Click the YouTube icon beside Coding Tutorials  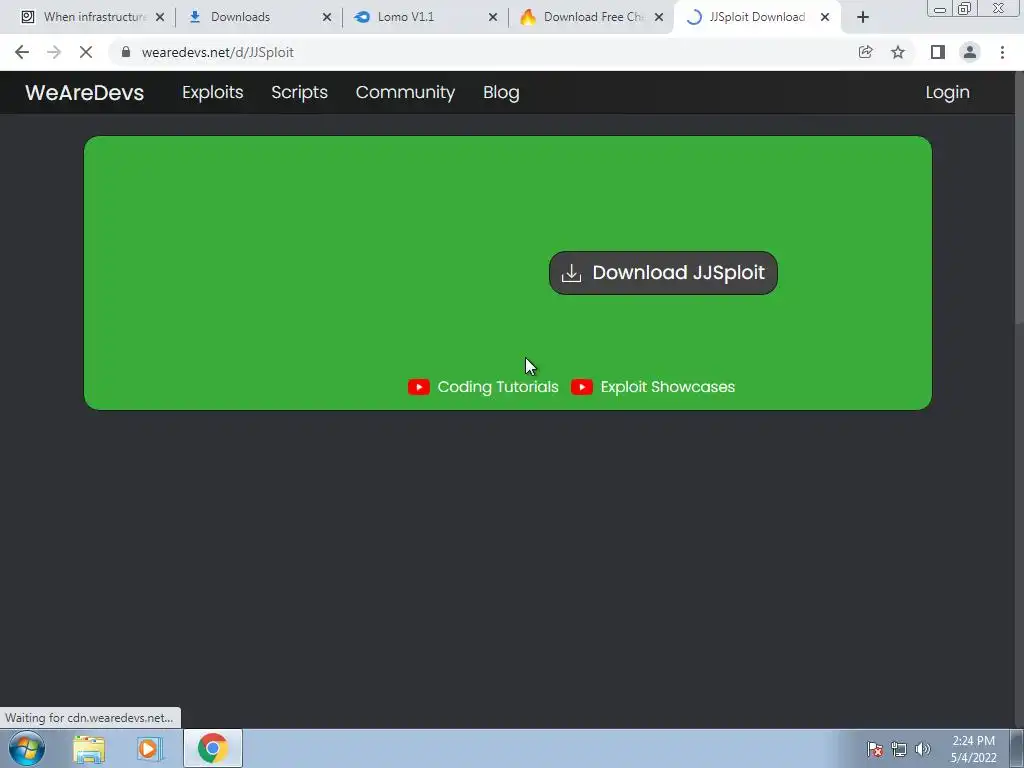point(419,387)
